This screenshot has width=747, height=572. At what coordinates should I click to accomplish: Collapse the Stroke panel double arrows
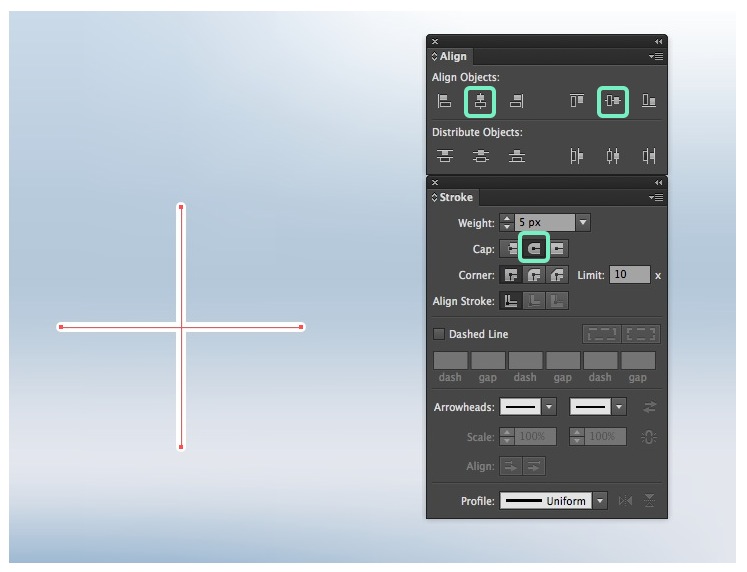pos(658,182)
